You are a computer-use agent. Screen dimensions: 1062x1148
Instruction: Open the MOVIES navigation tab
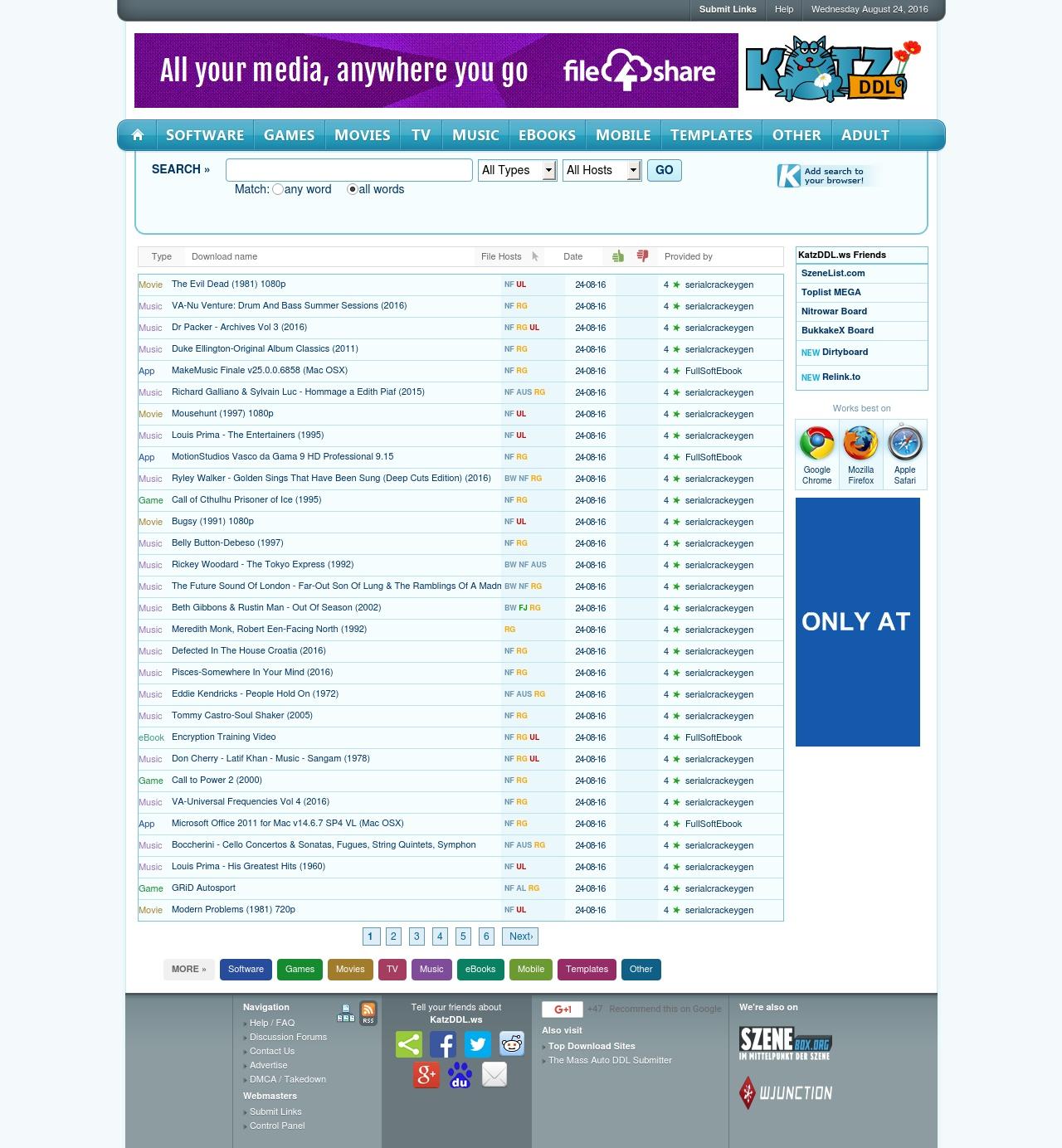pos(362,135)
